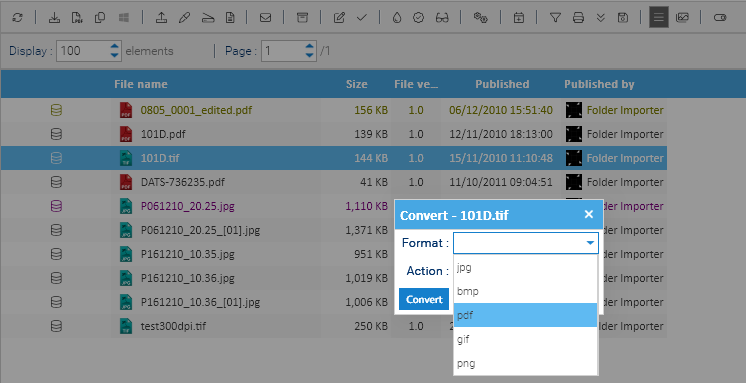Click the pen edit icon
Viewport: 746px width, 383px height.
tap(184, 18)
